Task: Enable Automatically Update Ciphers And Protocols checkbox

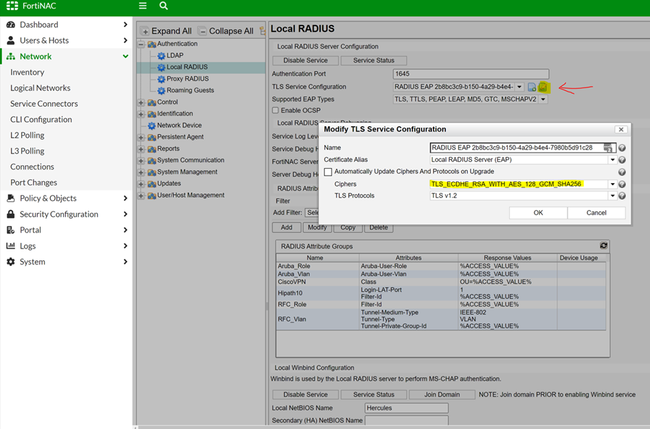Action: pyautogui.click(x=329, y=172)
